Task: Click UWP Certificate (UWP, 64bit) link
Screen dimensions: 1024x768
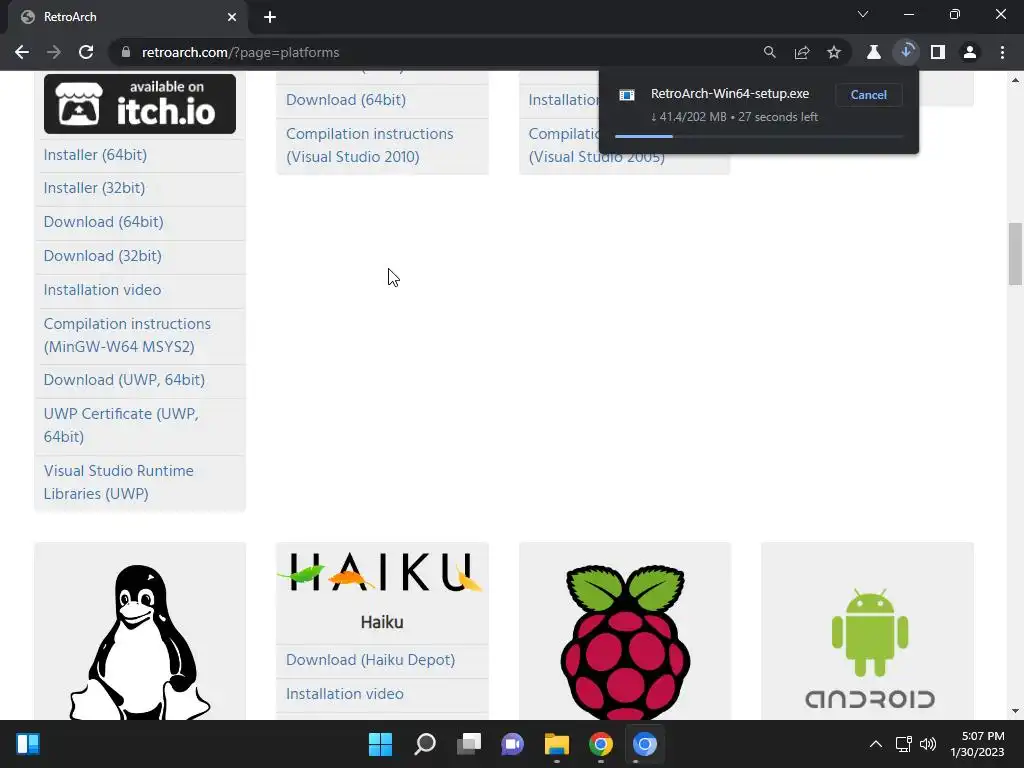Action: tap(121, 425)
